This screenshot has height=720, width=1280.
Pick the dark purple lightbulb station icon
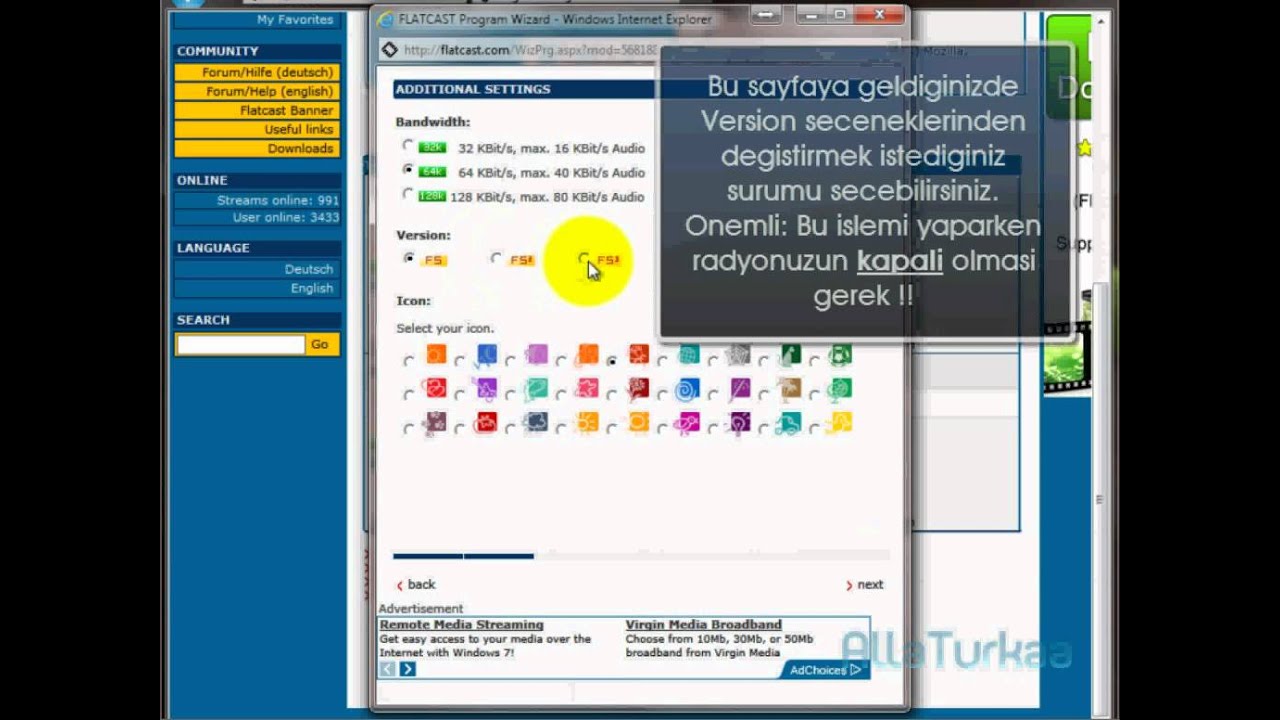pos(739,423)
